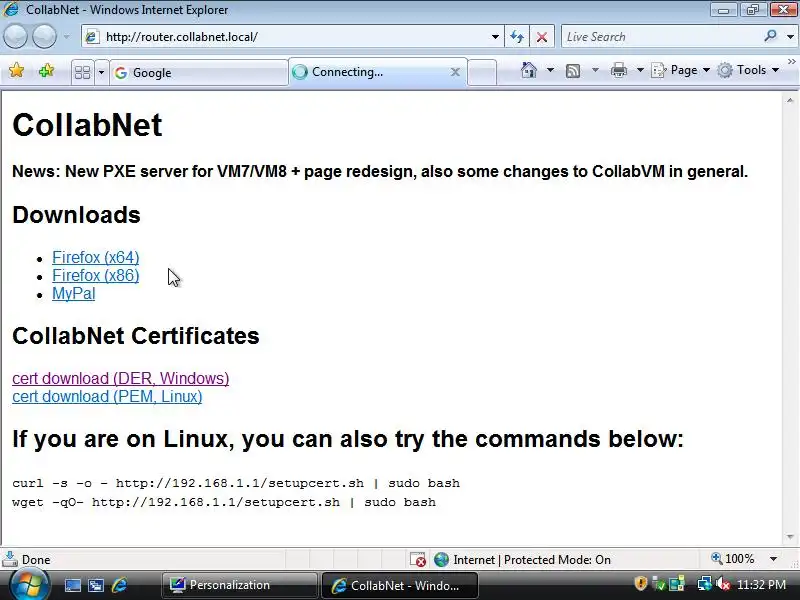Click the muted volume speaker tray icon
800x600 pixels.
[722, 584]
